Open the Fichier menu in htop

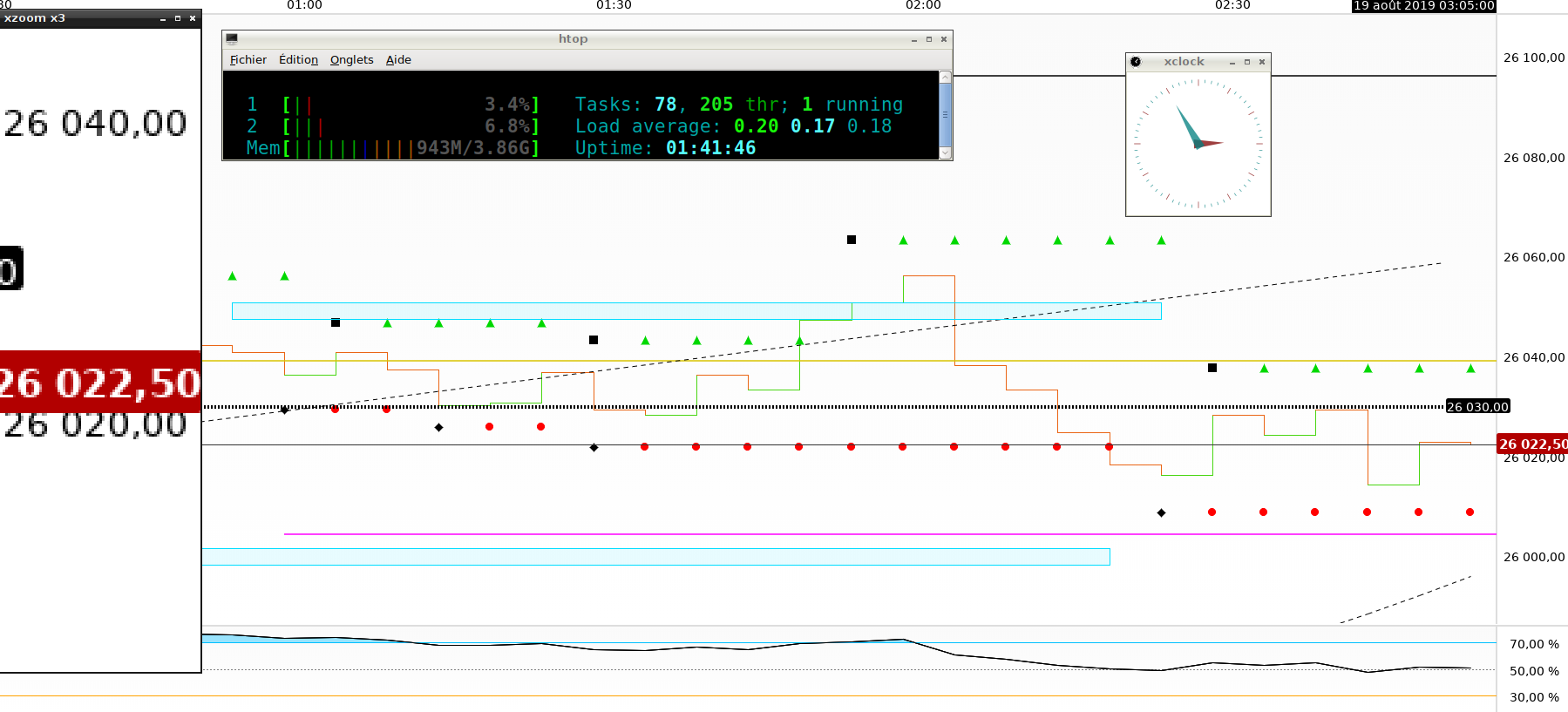[248, 60]
